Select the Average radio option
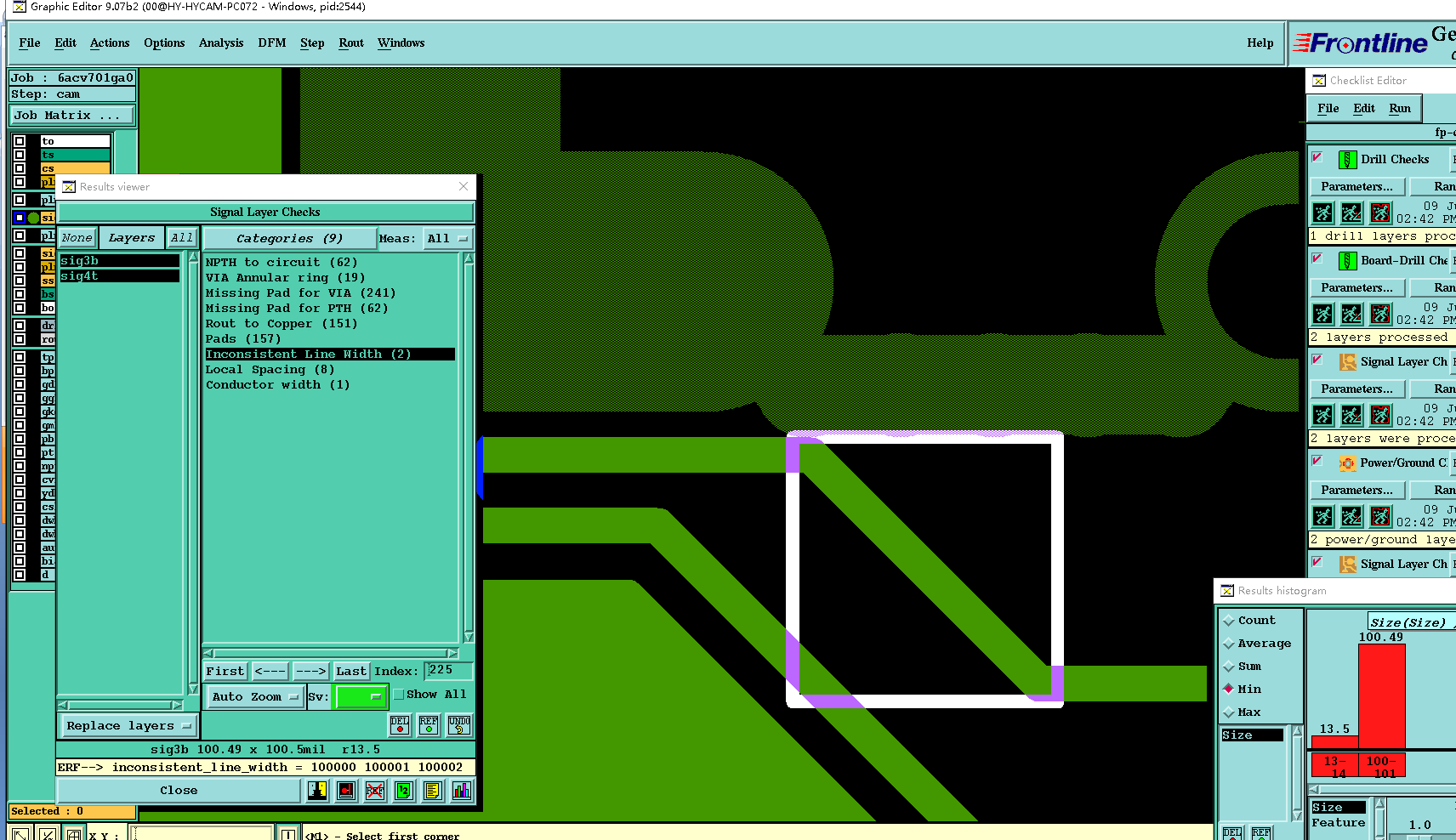1456x840 pixels. 1229,644
